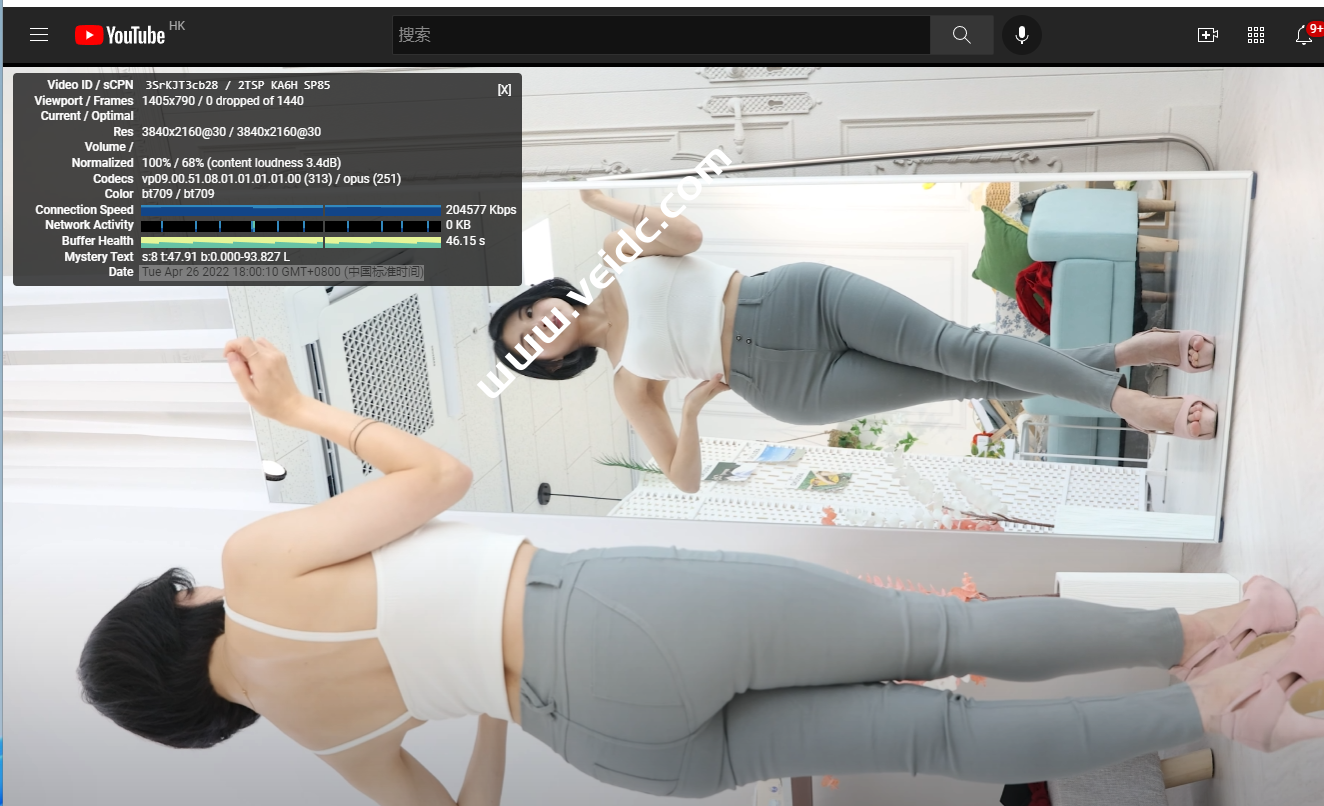Click the Mystery Text value
1324x806 pixels.
point(216,257)
